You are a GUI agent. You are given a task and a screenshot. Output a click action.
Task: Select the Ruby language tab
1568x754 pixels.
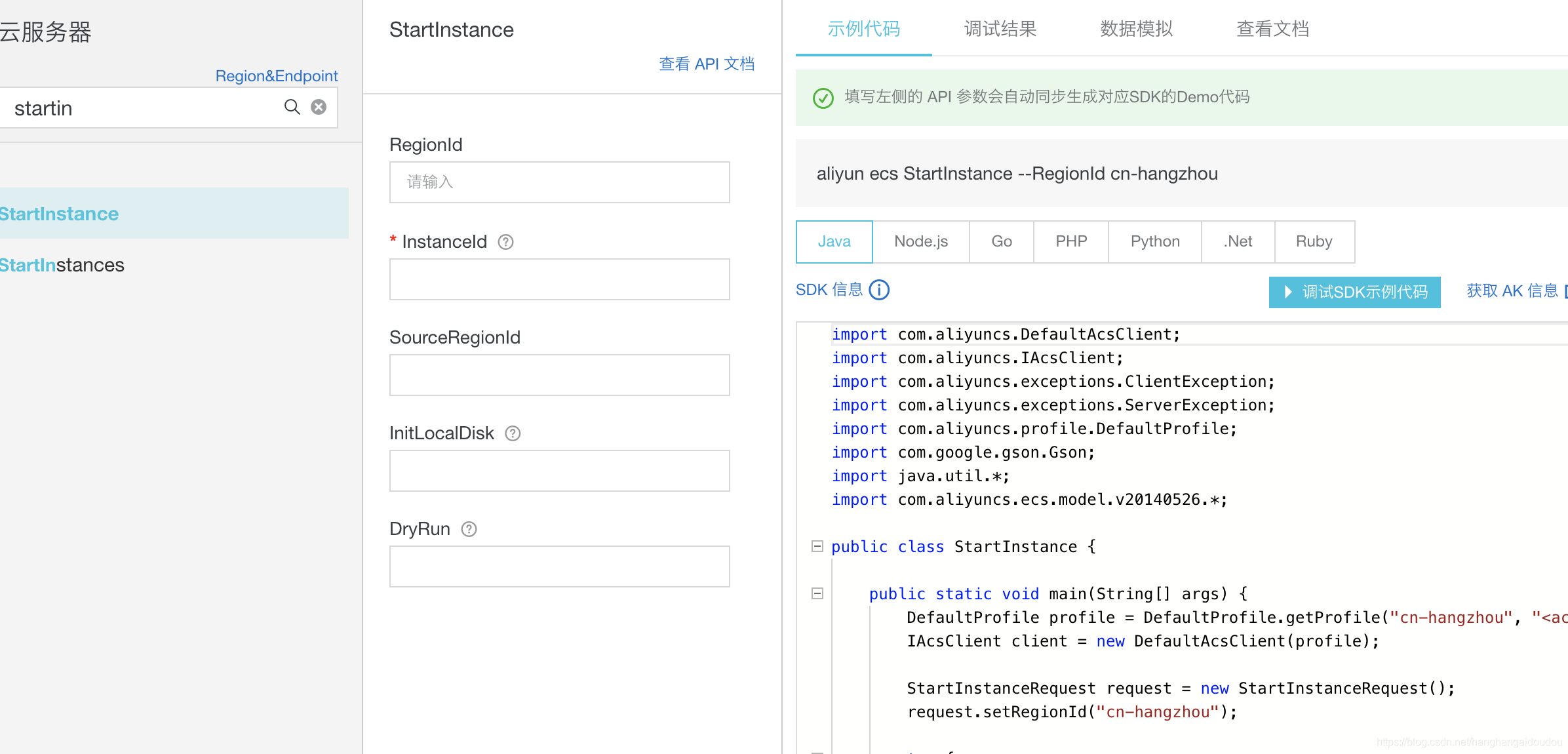[1314, 241]
